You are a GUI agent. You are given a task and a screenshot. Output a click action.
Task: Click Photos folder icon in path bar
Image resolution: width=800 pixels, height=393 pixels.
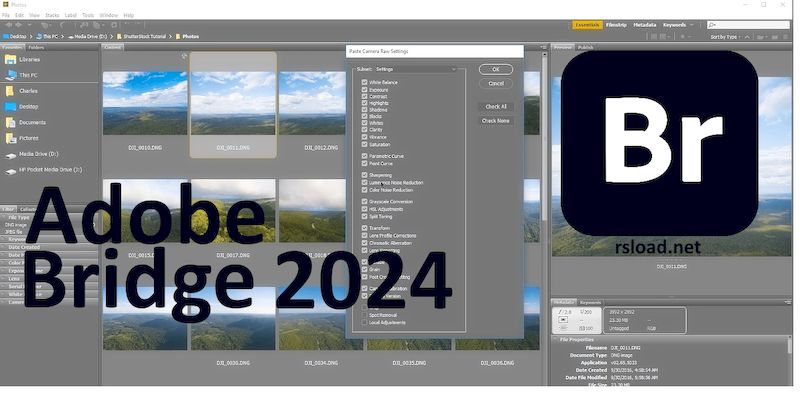tap(178, 37)
